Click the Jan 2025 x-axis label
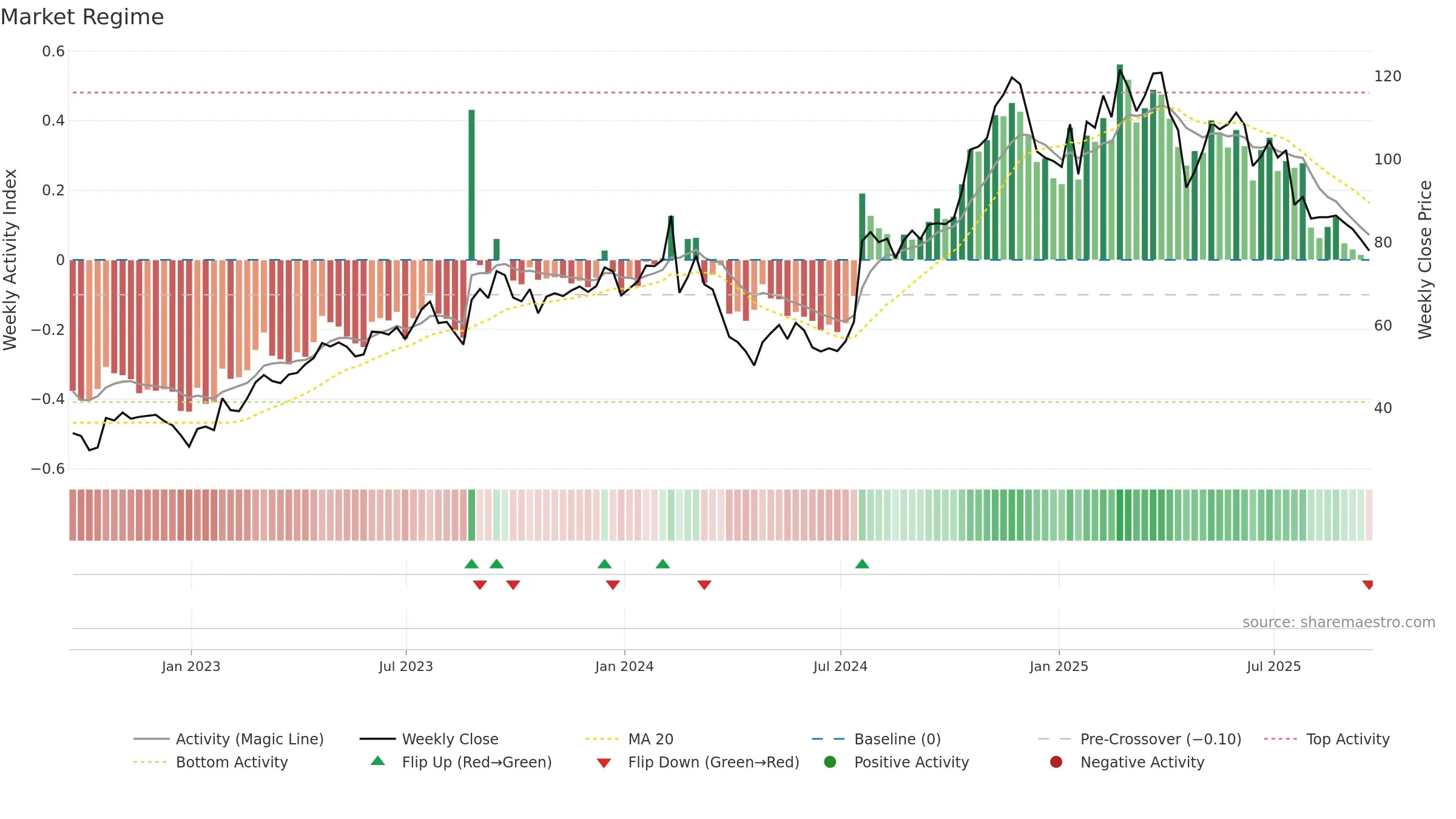The height and width of the screenshot is (819, 1456). pyautogui.click(x=1059, y=666)
